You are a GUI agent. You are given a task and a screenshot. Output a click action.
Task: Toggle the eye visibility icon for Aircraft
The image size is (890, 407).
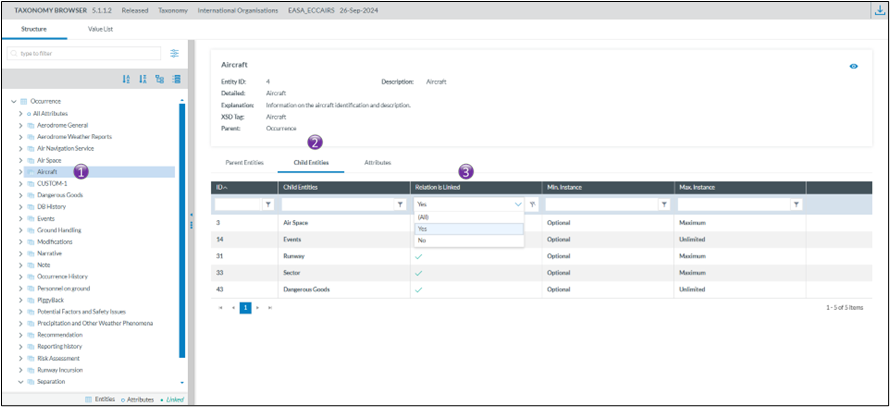tap(853, 66)
